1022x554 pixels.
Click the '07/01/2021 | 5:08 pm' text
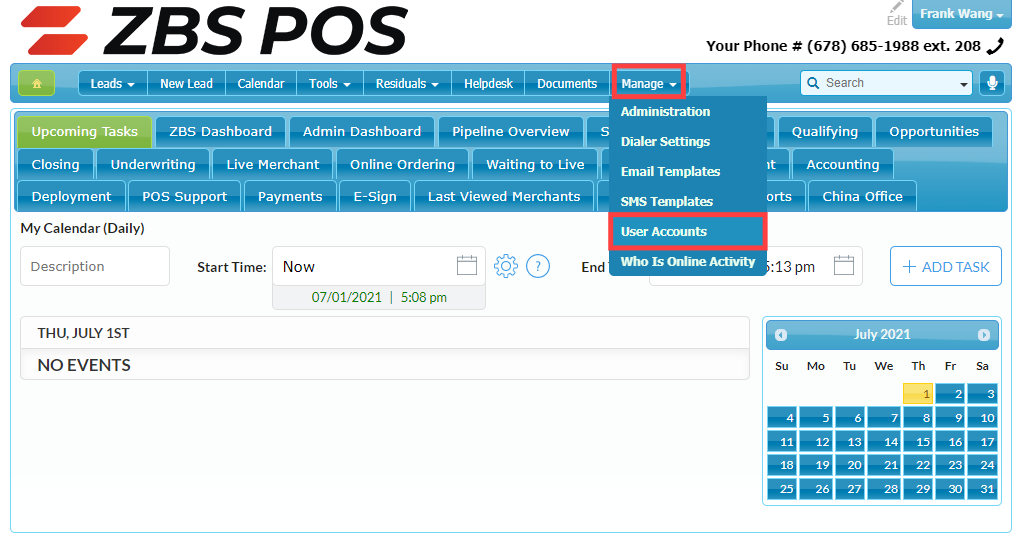[379, 297]
